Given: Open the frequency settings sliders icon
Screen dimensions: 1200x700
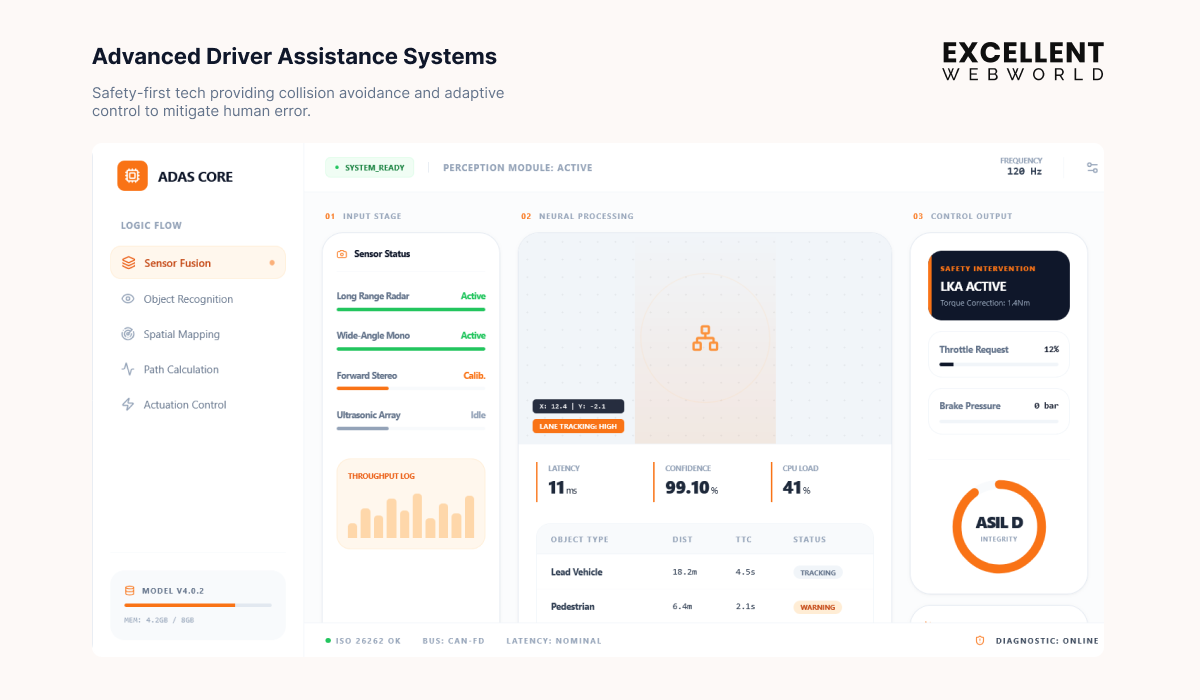Looking at the screenshot, I should (x=1091, y=167).
